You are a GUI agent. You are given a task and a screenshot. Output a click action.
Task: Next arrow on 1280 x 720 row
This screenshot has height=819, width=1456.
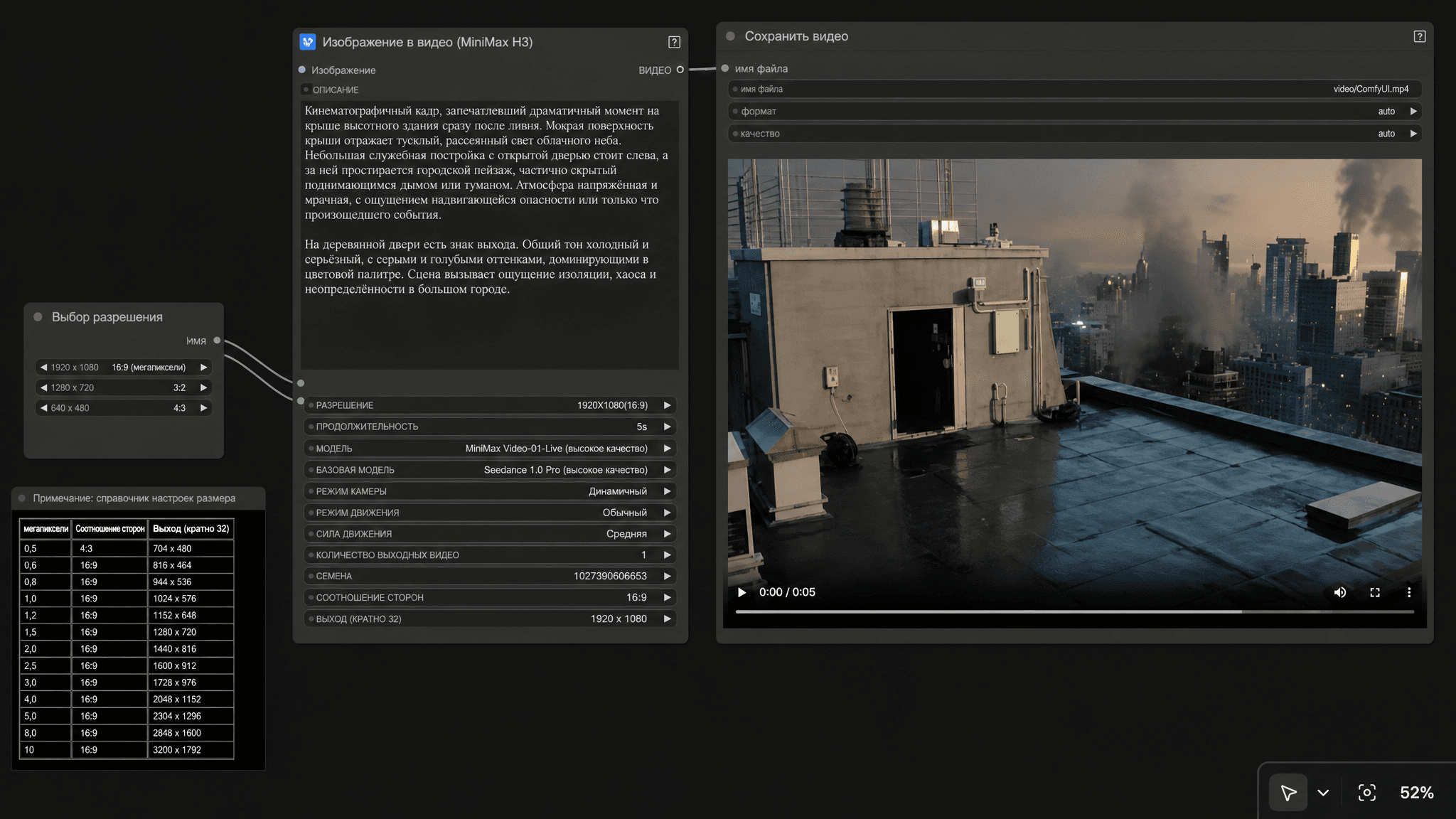tap(203, 387)
